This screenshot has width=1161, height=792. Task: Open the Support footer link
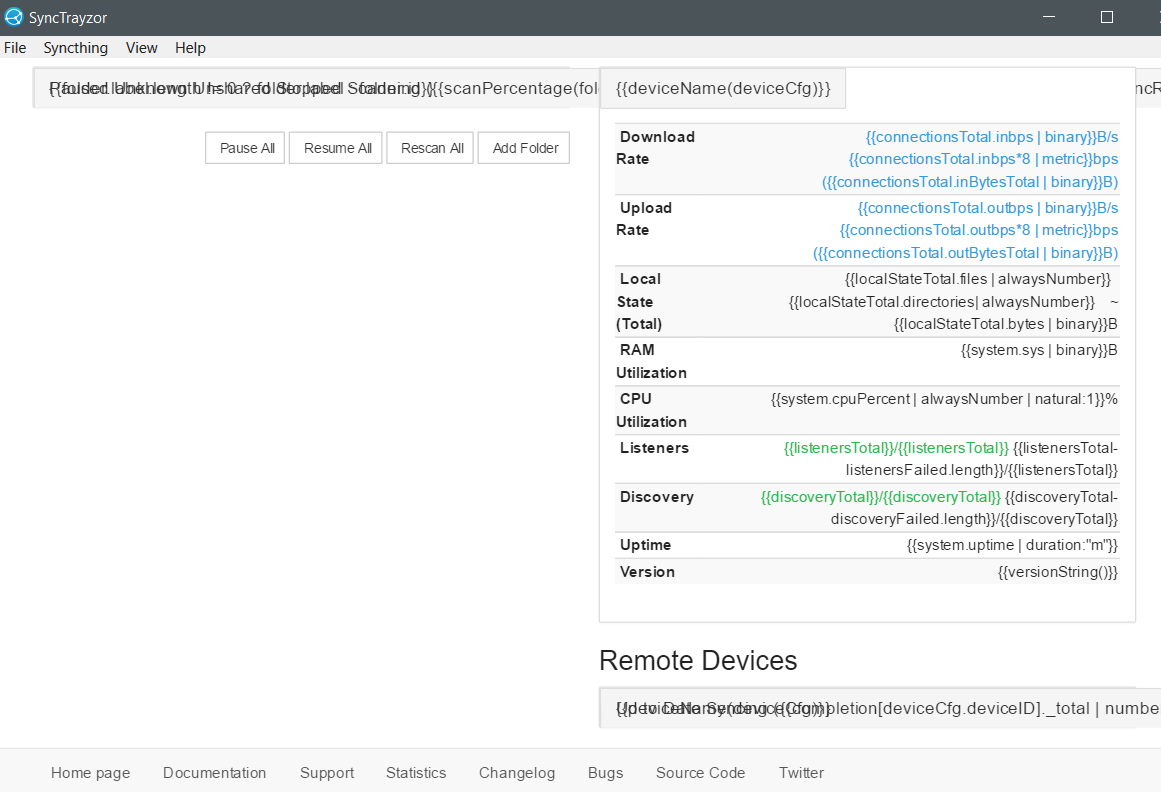(327, 773)
